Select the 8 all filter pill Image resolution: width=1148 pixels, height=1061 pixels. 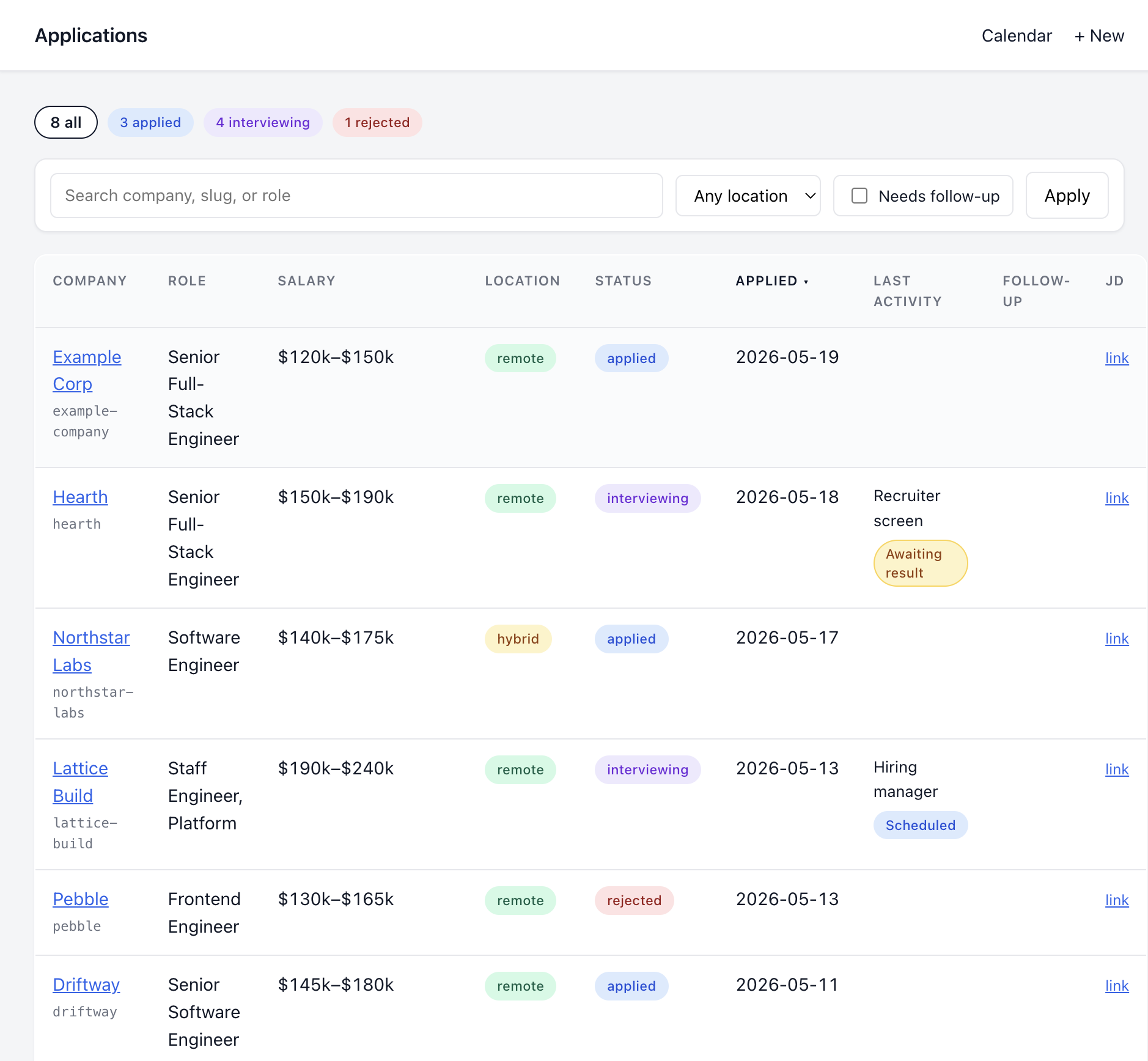tap(66, 122)
